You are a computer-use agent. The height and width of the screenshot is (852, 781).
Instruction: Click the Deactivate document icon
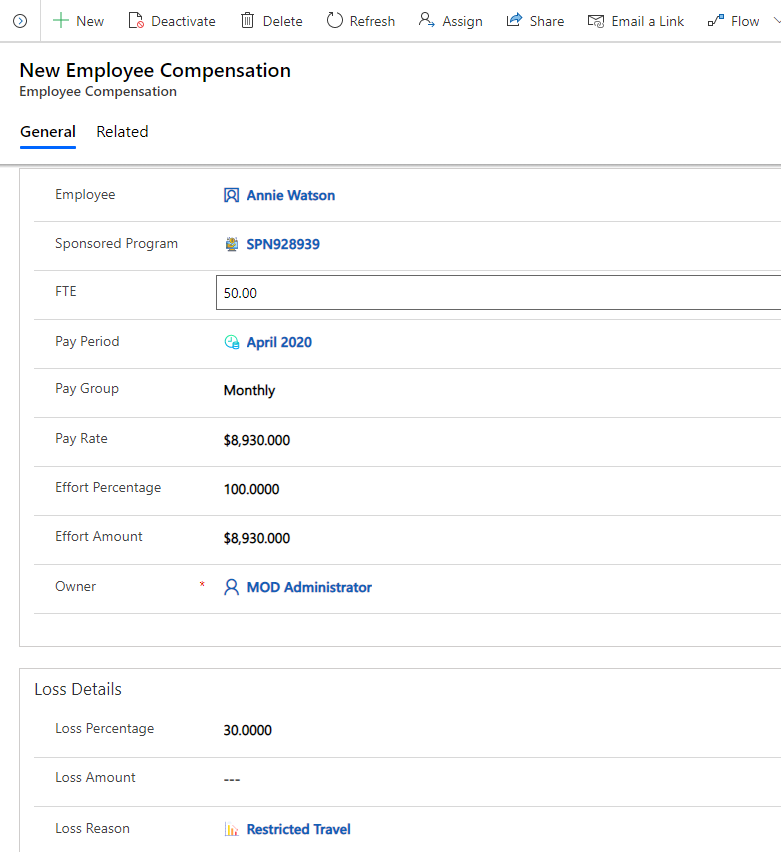pos(136,21)
